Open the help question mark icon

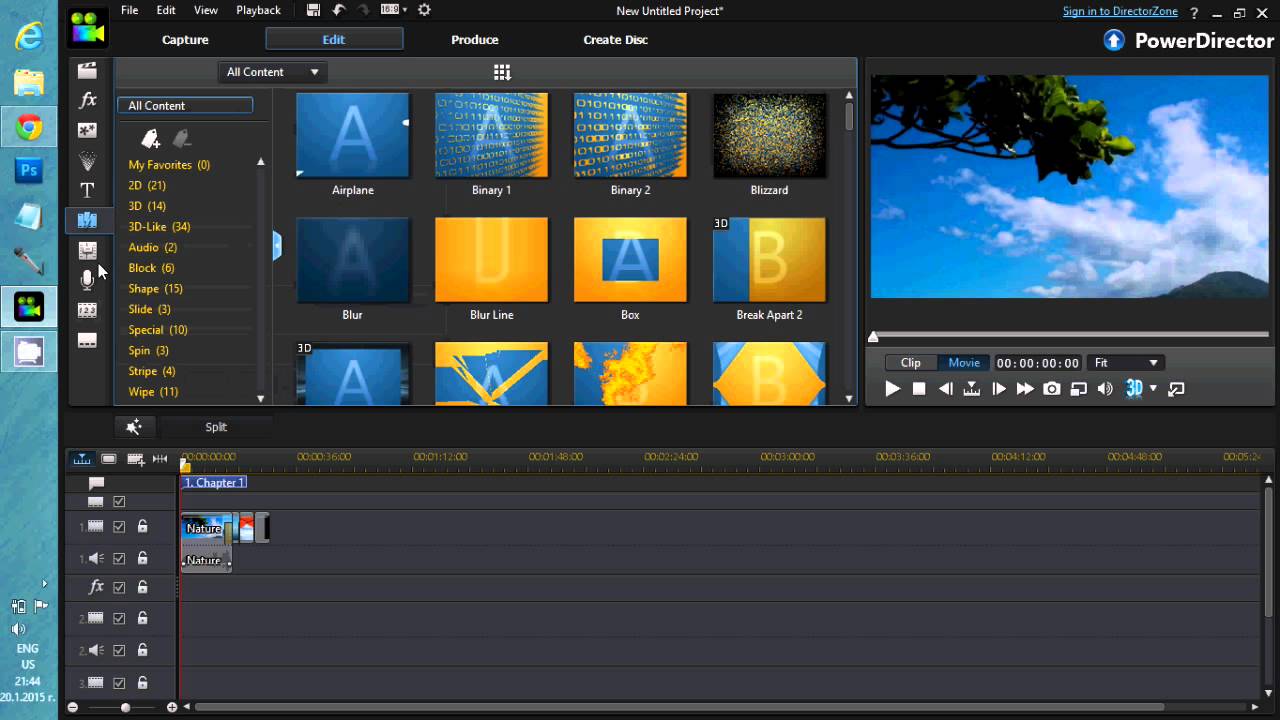pos(1195,12)
